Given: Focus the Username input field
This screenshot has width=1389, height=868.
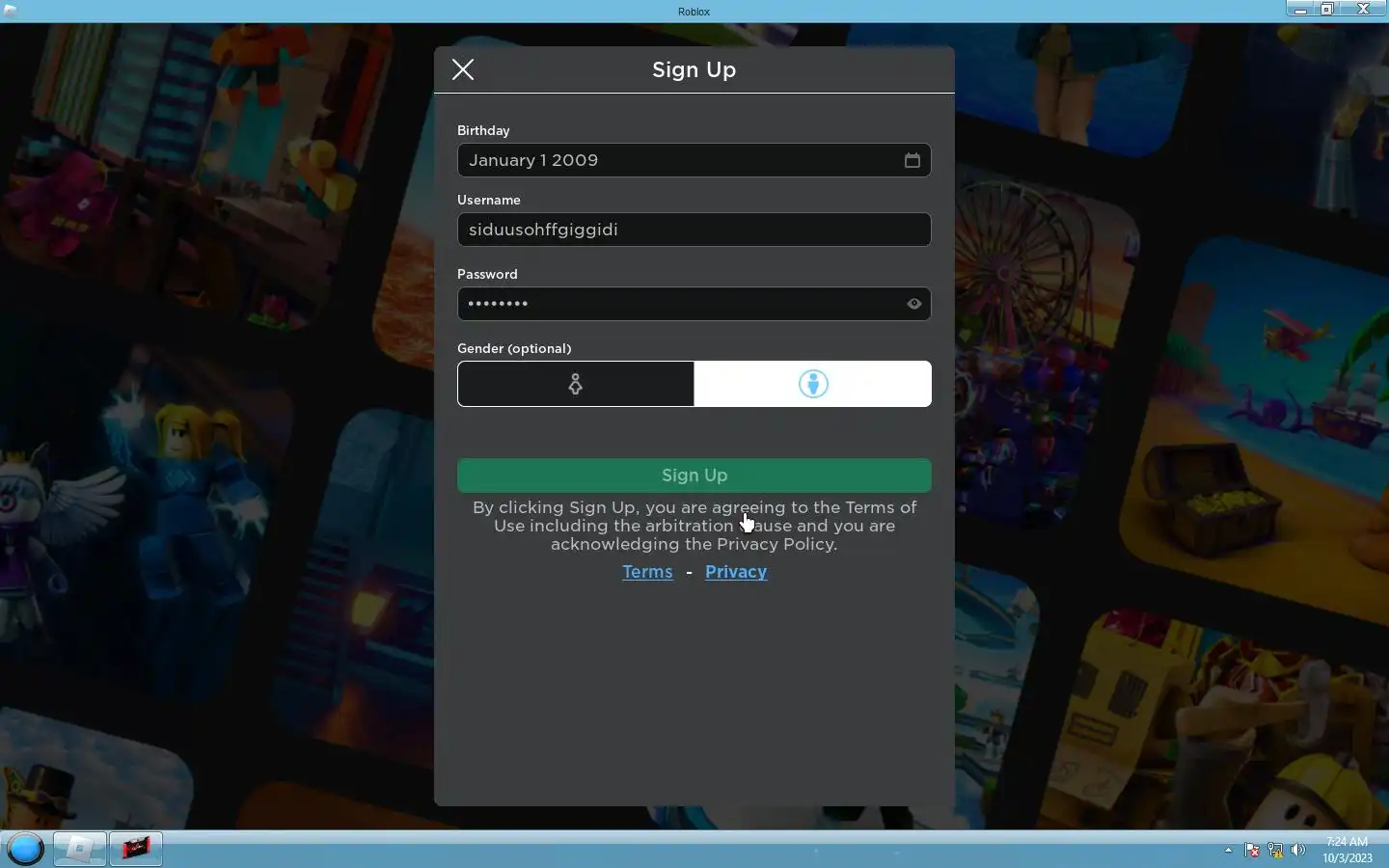Looking at the screenshot, I should point(694,230).
